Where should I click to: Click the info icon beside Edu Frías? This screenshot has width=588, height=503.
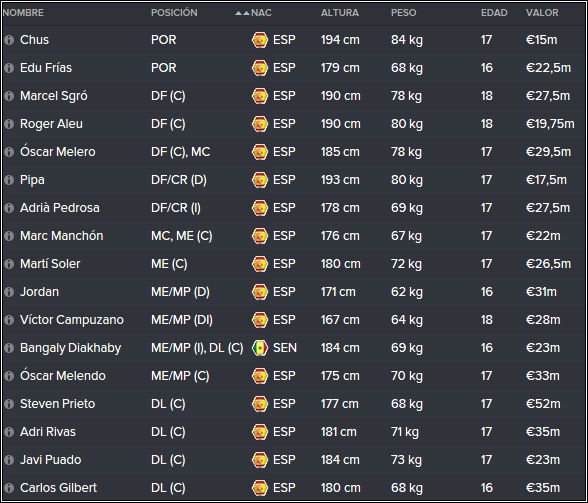pyautogui.click(x=9, y=68)
